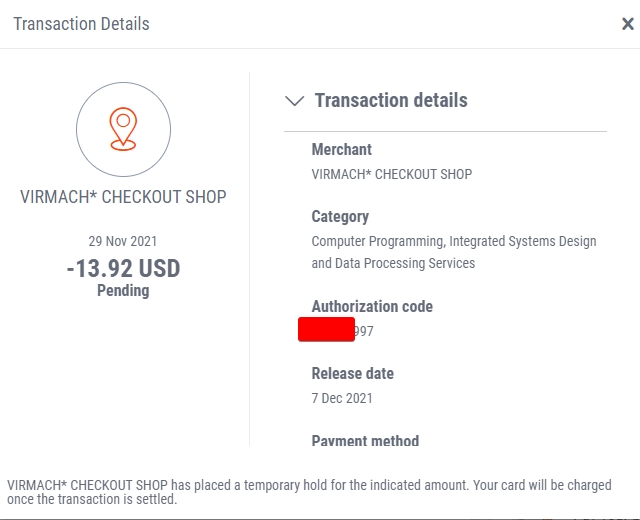The image size is (640, 520).
Task: Click merchant value VIRMACH* CHECKOUT SHOP in details
Action: point(392,174)
